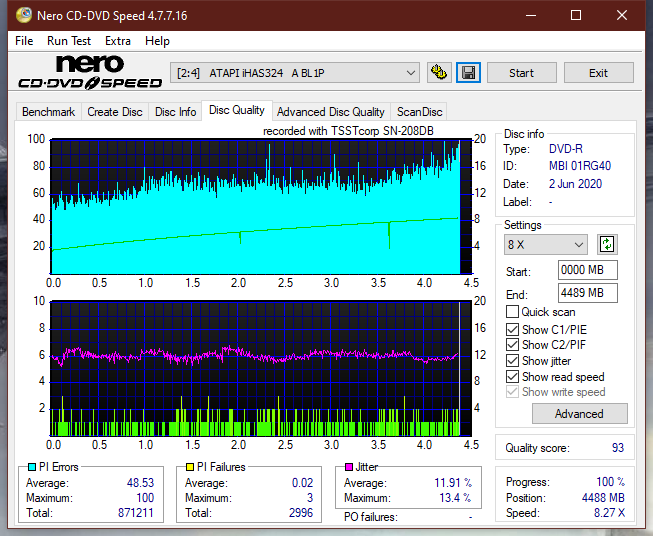Image resolution: width=653 pixels, height=536 pixels.
Task: Open the 8 X speed dropdown
Action: [545, 244]
